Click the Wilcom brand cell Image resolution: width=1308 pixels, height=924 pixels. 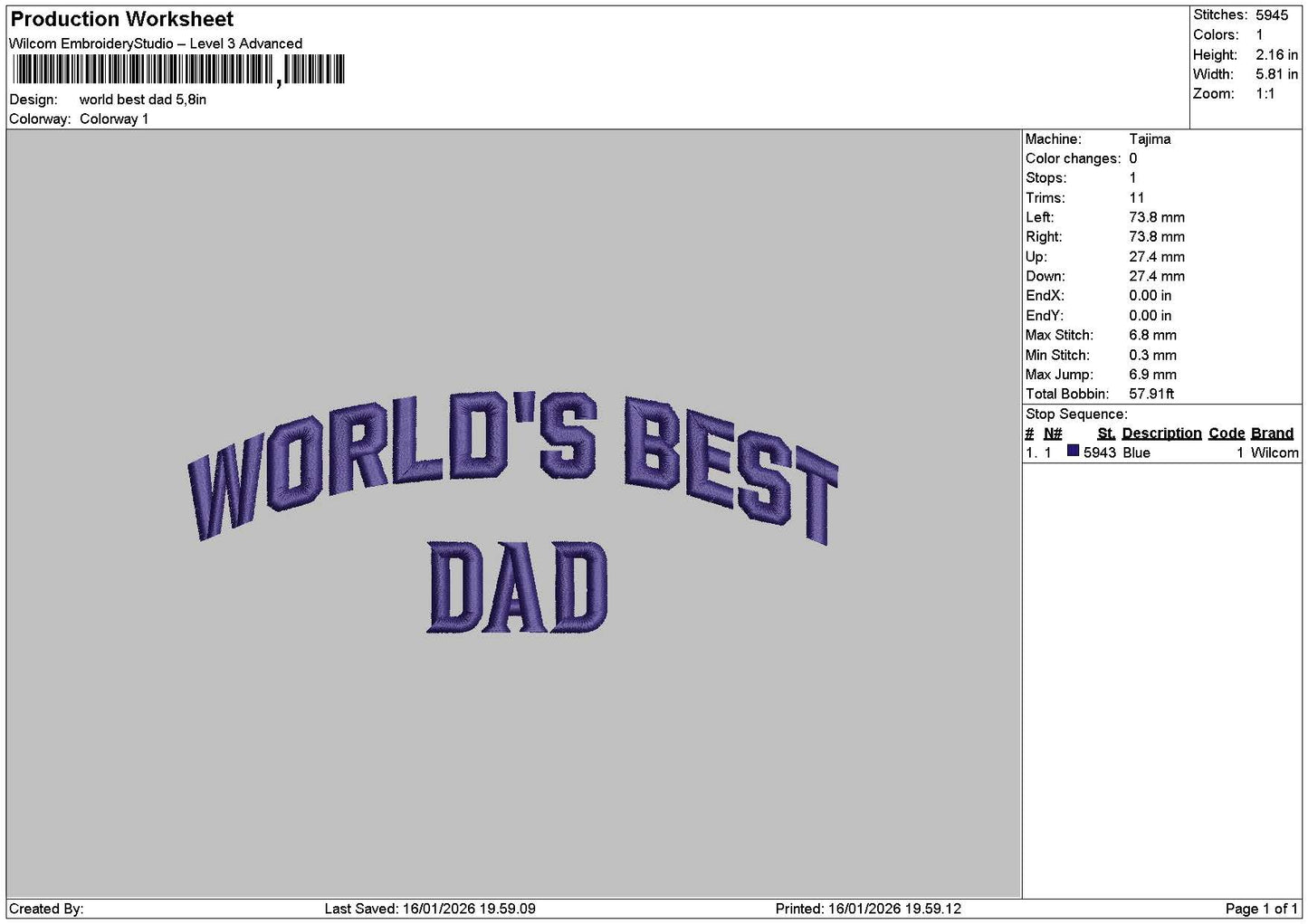(x=1275, y=453)
